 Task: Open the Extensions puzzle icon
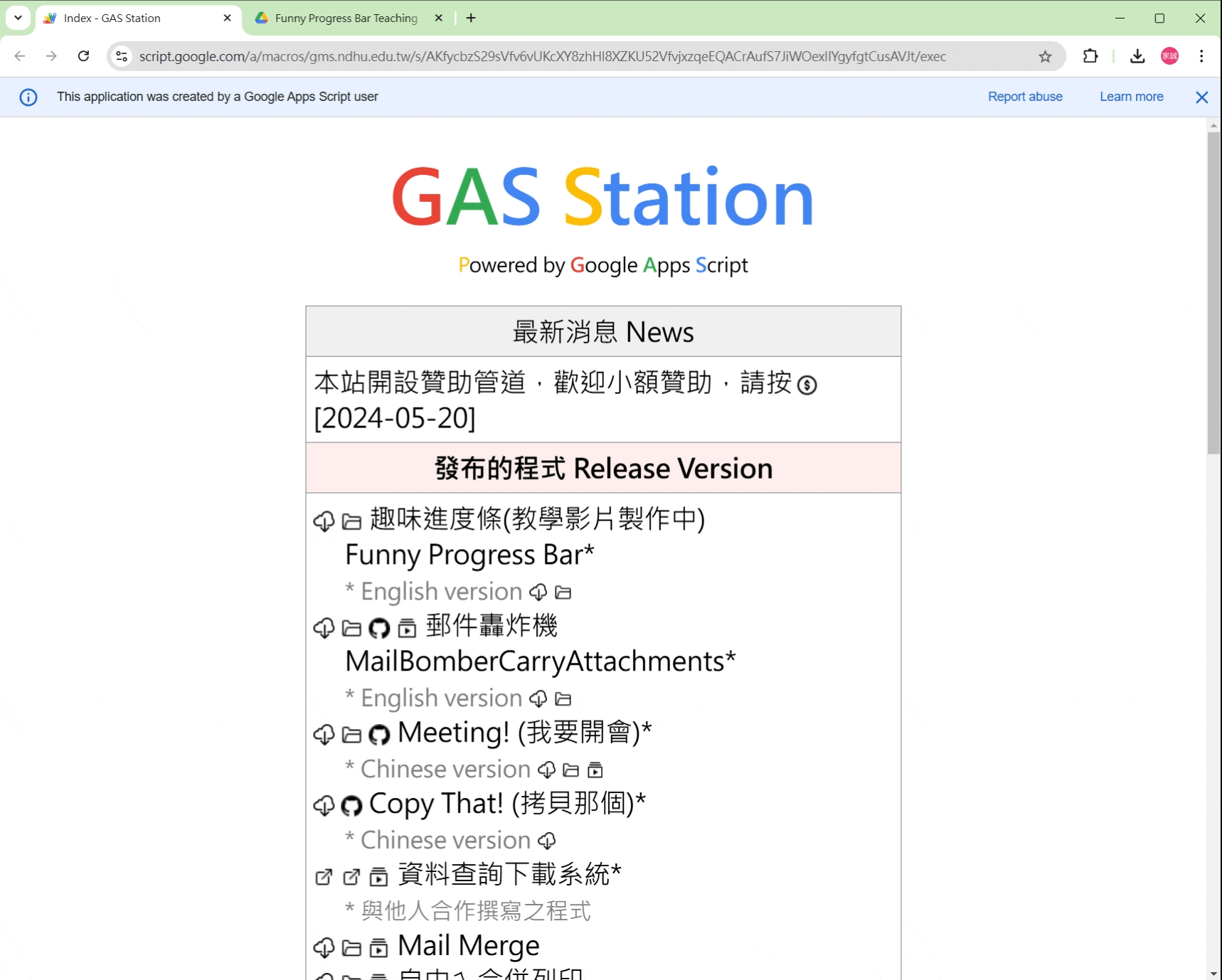coord(1090,56)
